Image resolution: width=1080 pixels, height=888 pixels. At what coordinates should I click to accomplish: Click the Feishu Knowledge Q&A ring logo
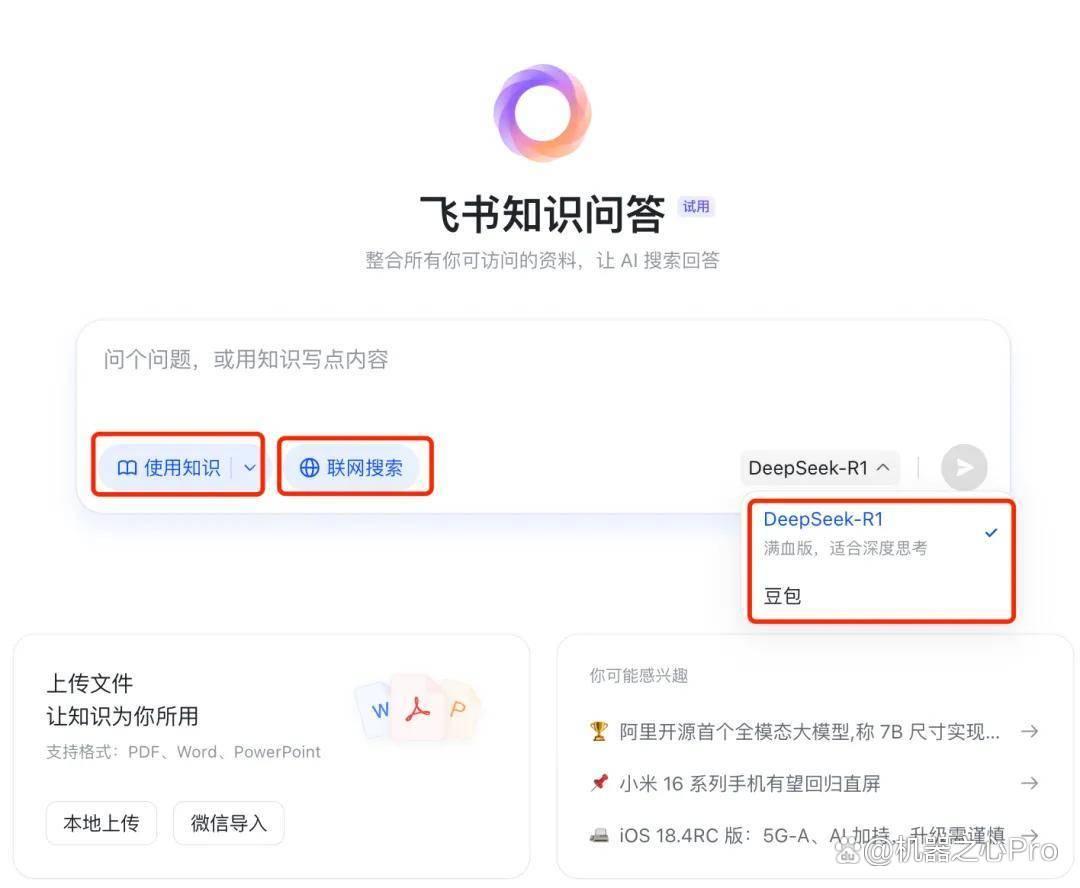pos(543,113)
